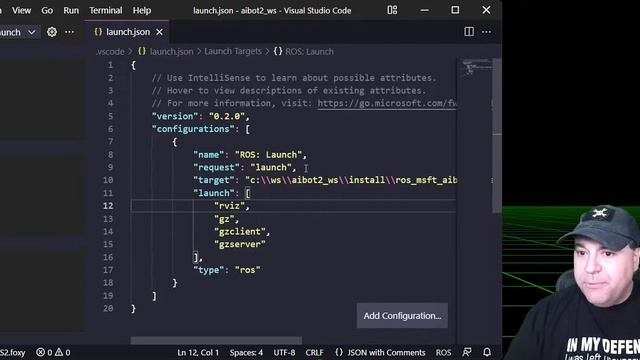Click the vertical scrollbar of editor

(497, 136)
